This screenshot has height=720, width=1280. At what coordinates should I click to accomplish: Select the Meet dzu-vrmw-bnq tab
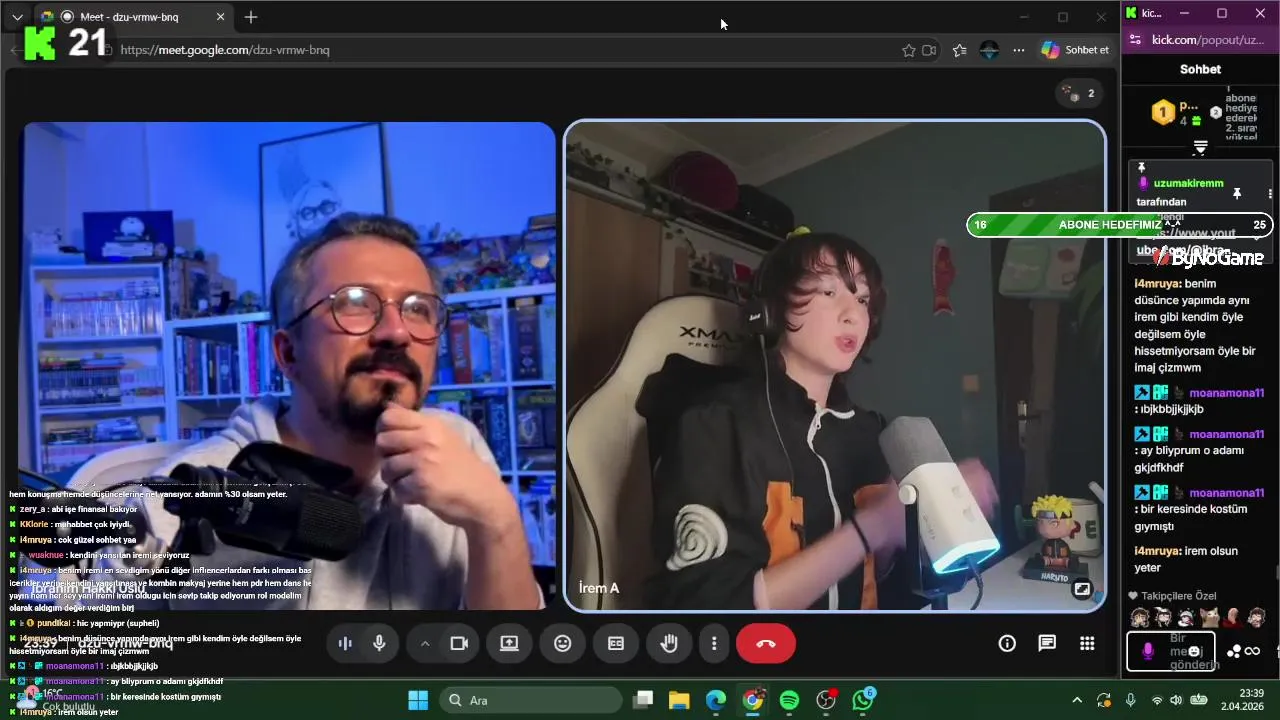pos(133,17)
